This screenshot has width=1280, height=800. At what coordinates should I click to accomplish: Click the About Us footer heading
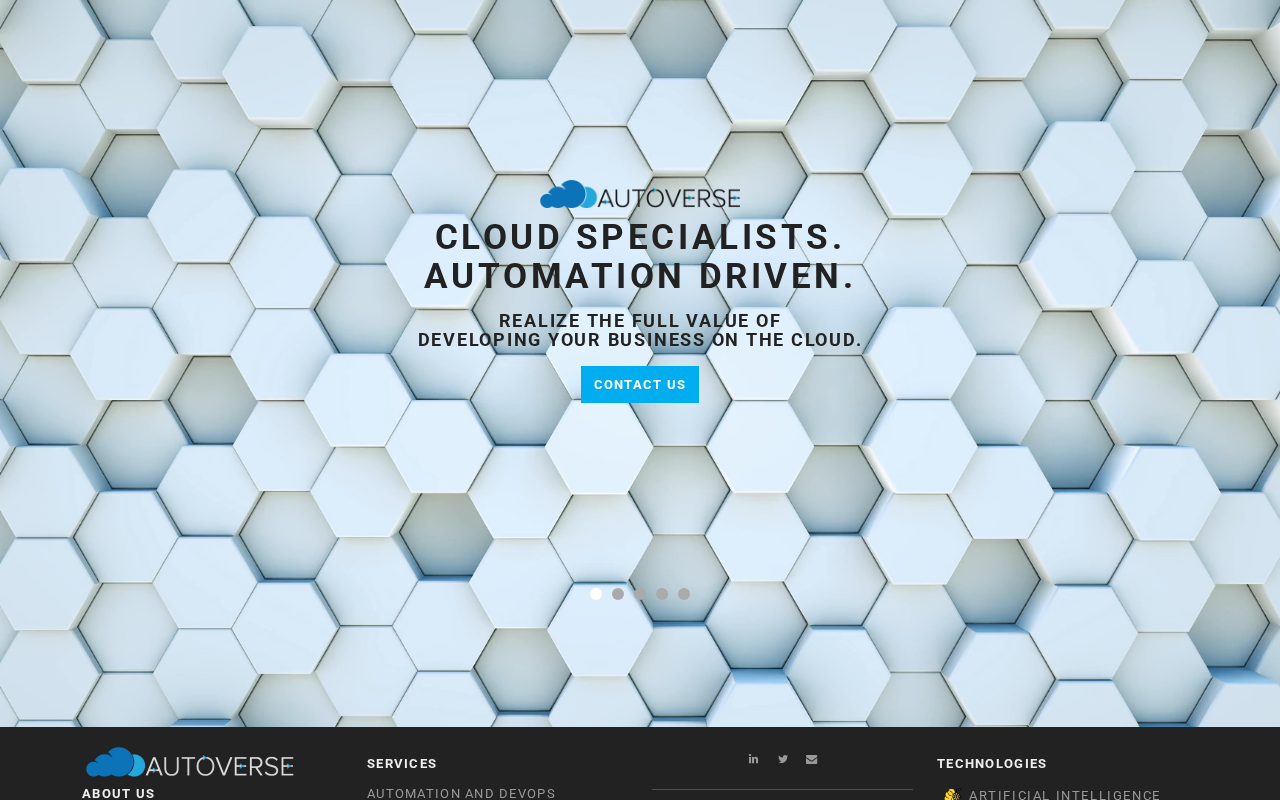click(118, 794)
